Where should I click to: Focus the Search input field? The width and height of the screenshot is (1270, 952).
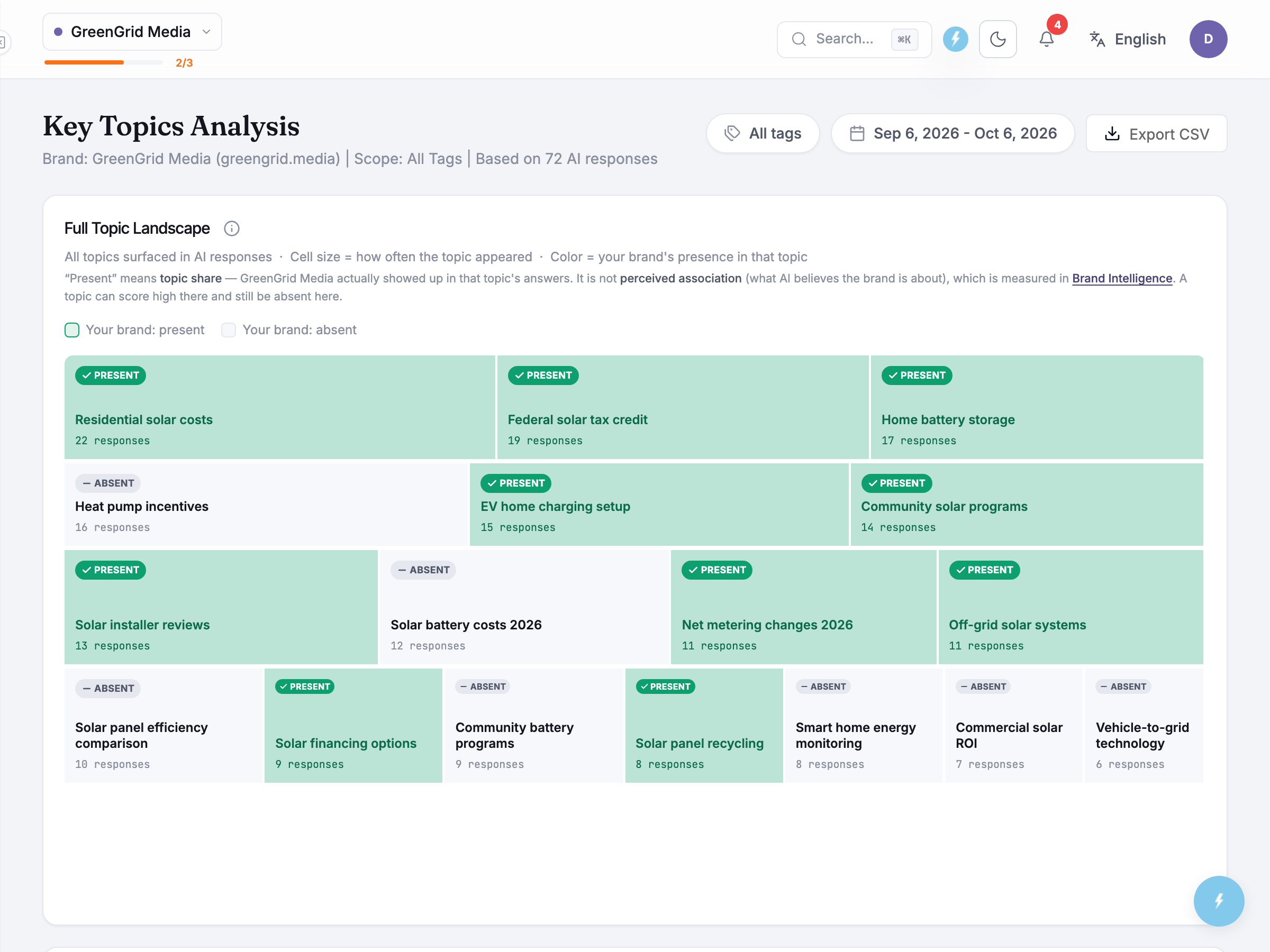point(854,39)
